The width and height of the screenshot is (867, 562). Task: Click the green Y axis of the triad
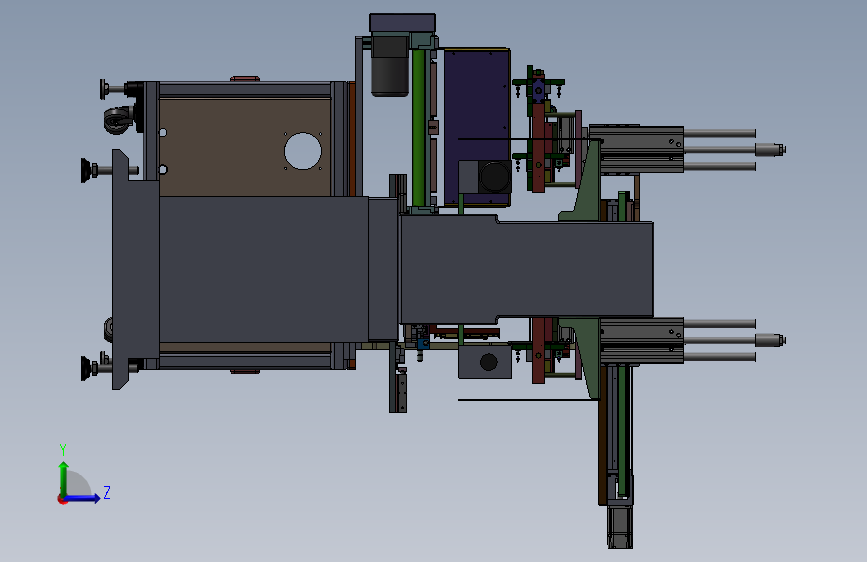tap(64, 478)
